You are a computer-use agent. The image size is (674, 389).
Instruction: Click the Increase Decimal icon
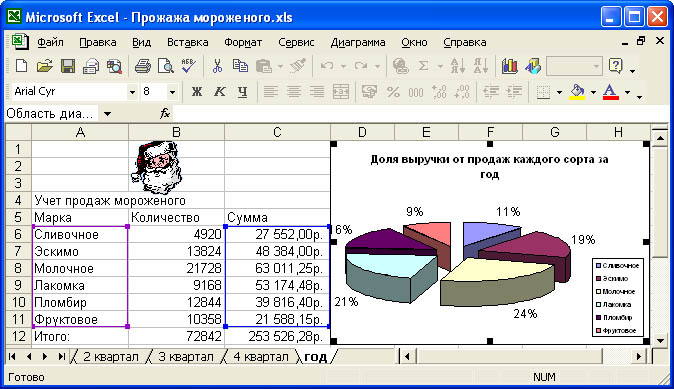click(x=439, y=92)
